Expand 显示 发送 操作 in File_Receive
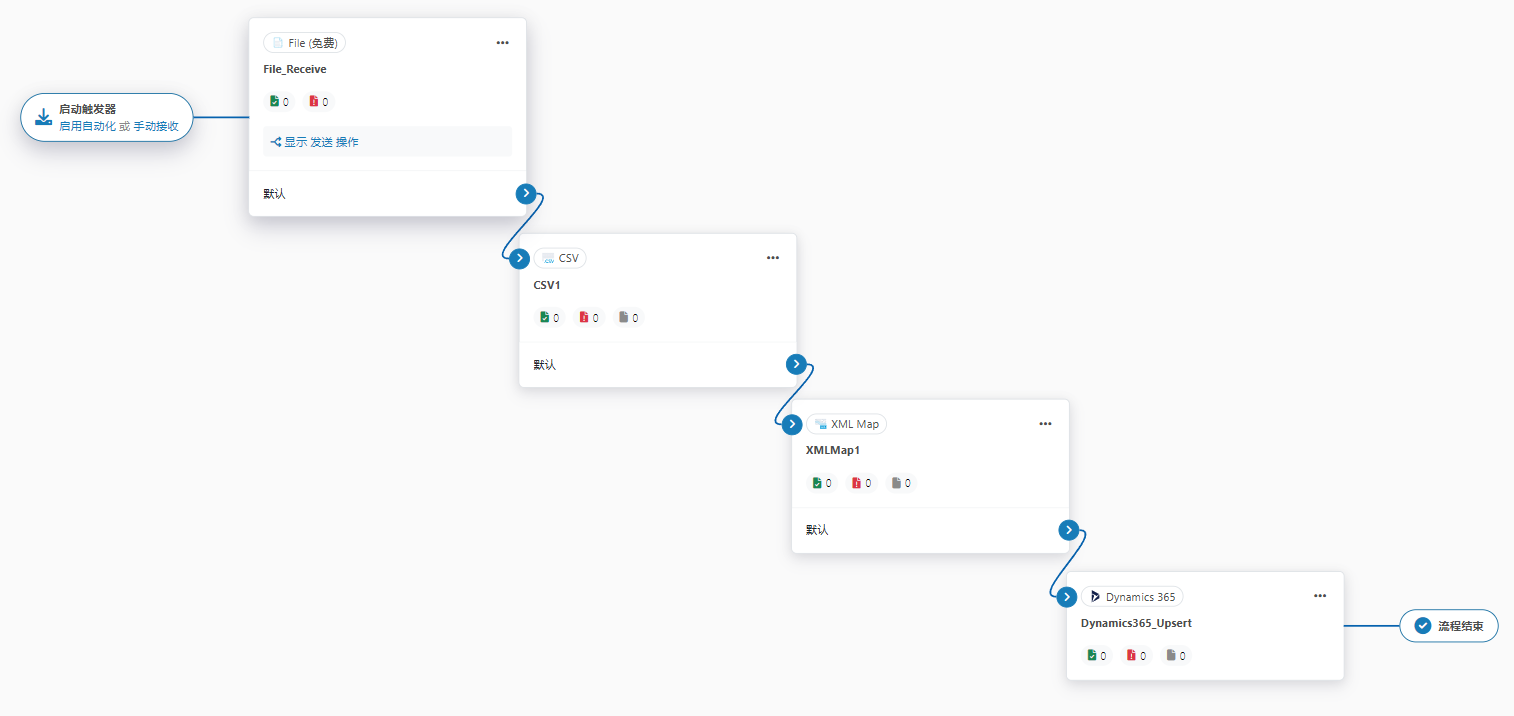 pos(315,142)
